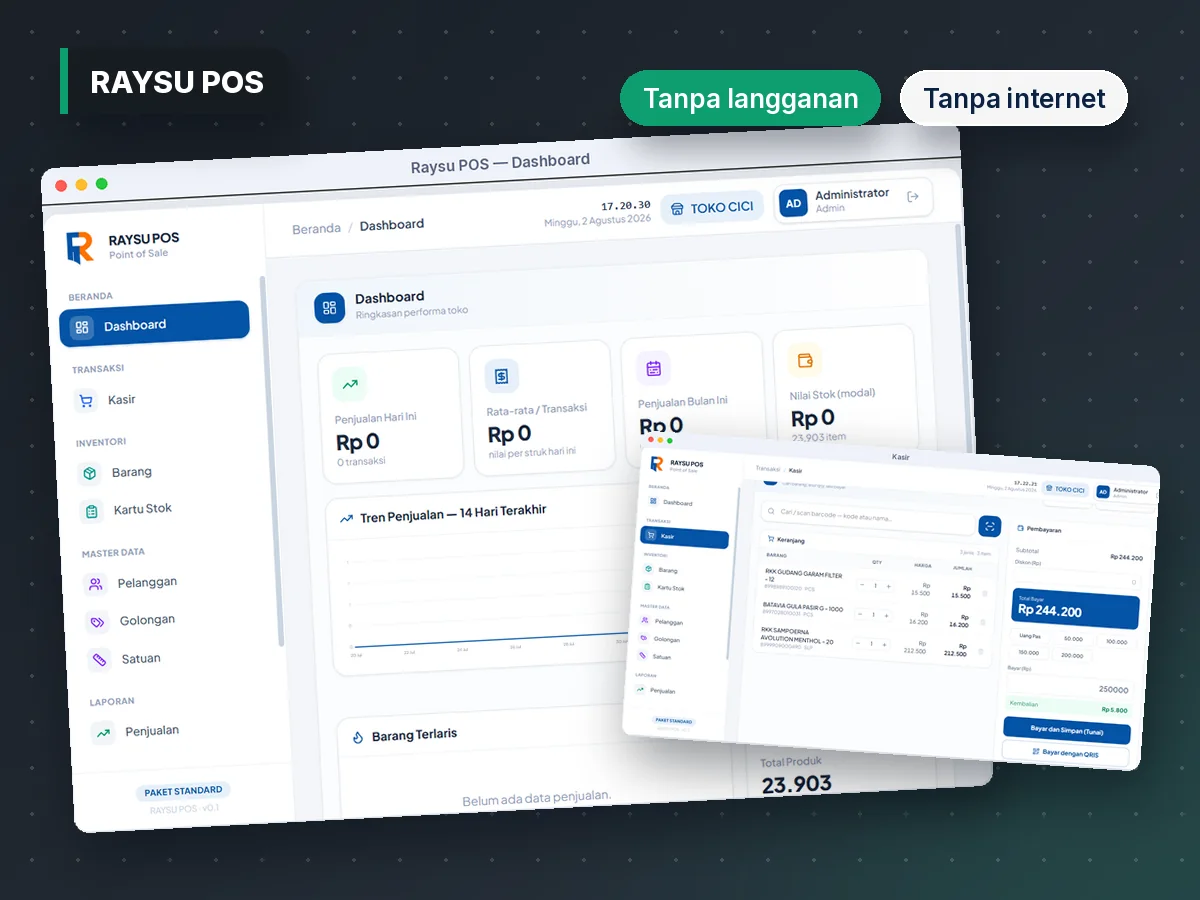Screen dimensions: 1200x900
Task: Focus the Cari / scan barcode search field
Action: (868, 518)
